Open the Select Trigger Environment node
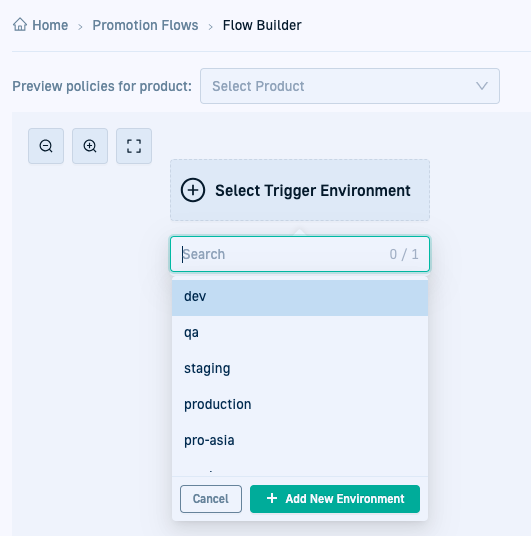The height and width of the screenshot is (536, 531). 300,190
